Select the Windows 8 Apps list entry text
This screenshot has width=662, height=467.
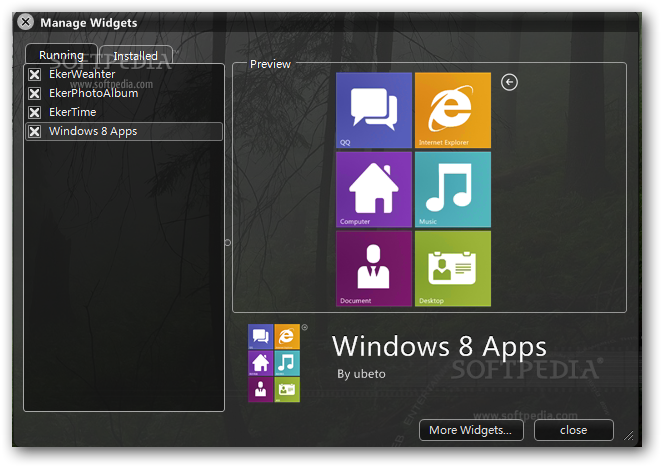93,131
